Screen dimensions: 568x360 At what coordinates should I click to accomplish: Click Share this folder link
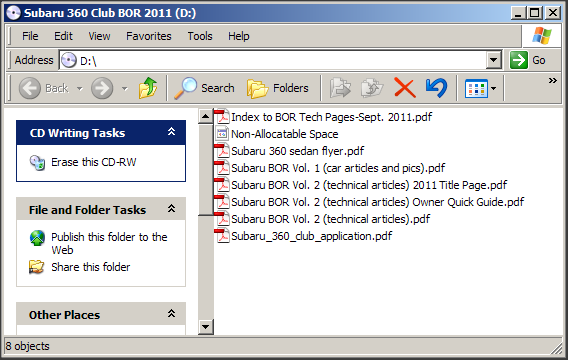coord(91,267)
